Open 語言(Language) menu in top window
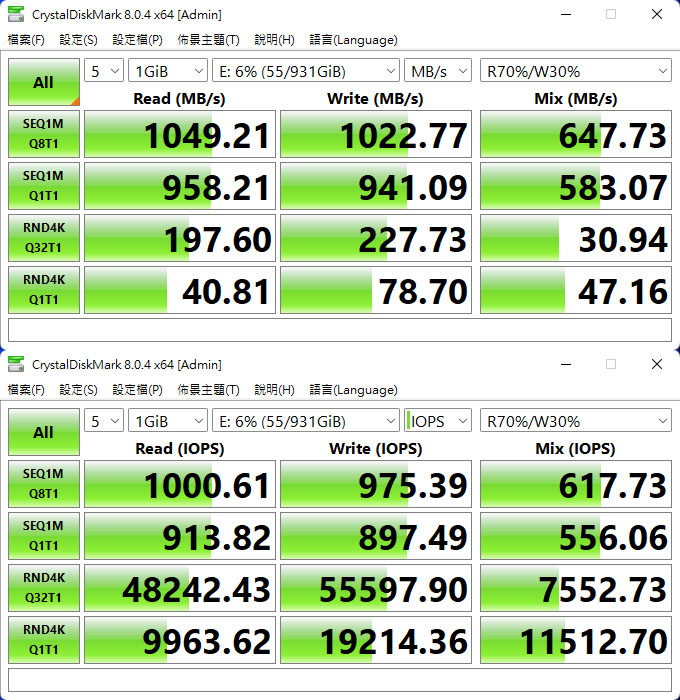Image resolution: width=680 pixels, height=700 pixels. (x=353, y=40)
